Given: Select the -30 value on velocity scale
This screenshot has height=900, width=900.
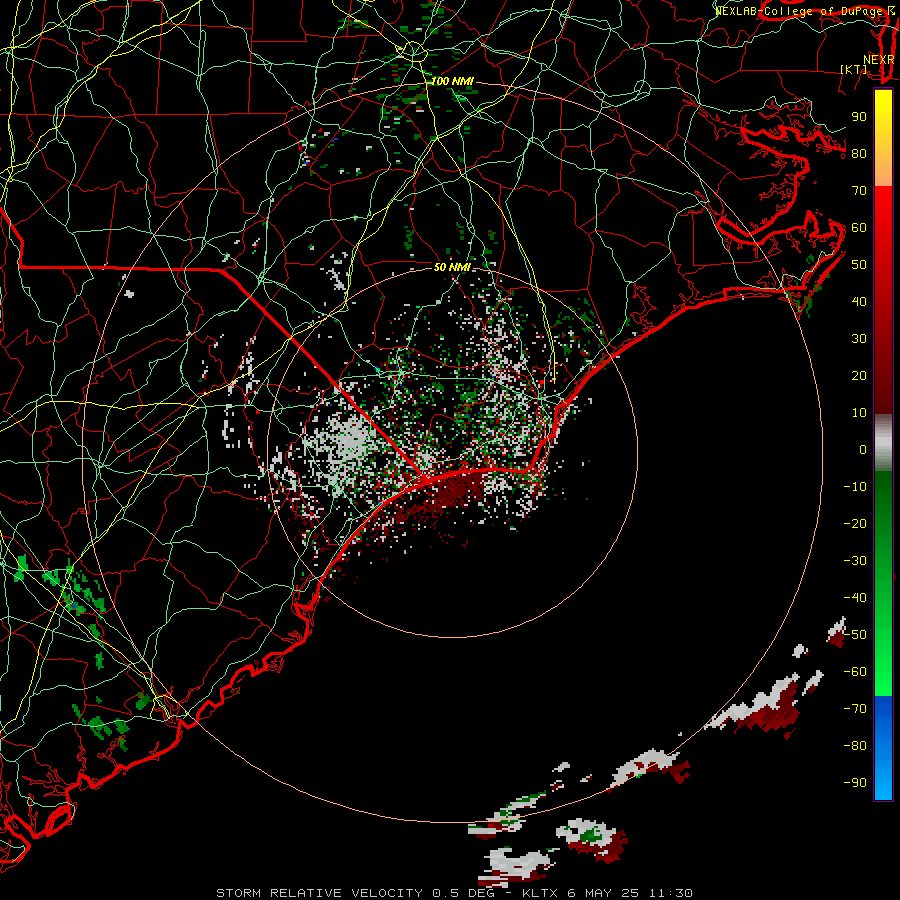Looking at the screenshot, I should click(x=855, y=561).
